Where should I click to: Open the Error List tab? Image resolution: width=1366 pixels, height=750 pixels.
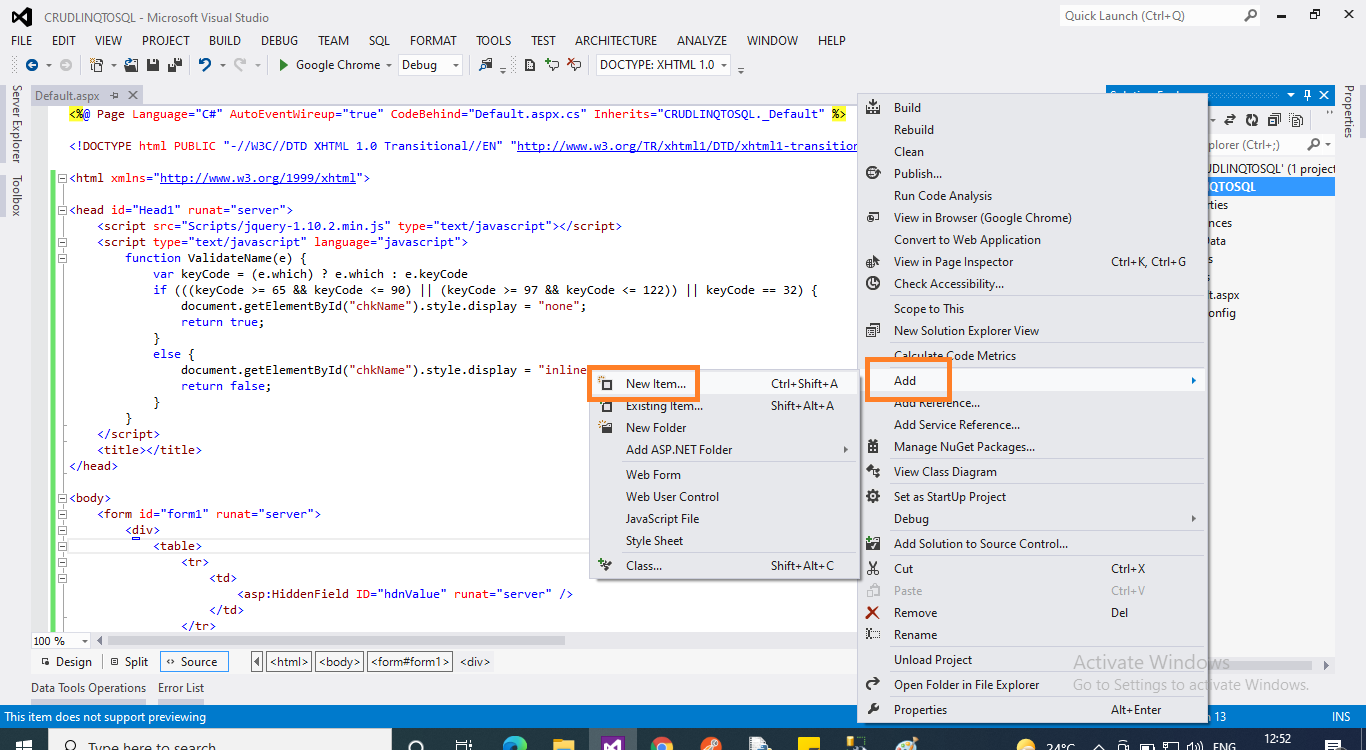coord(181,688)
